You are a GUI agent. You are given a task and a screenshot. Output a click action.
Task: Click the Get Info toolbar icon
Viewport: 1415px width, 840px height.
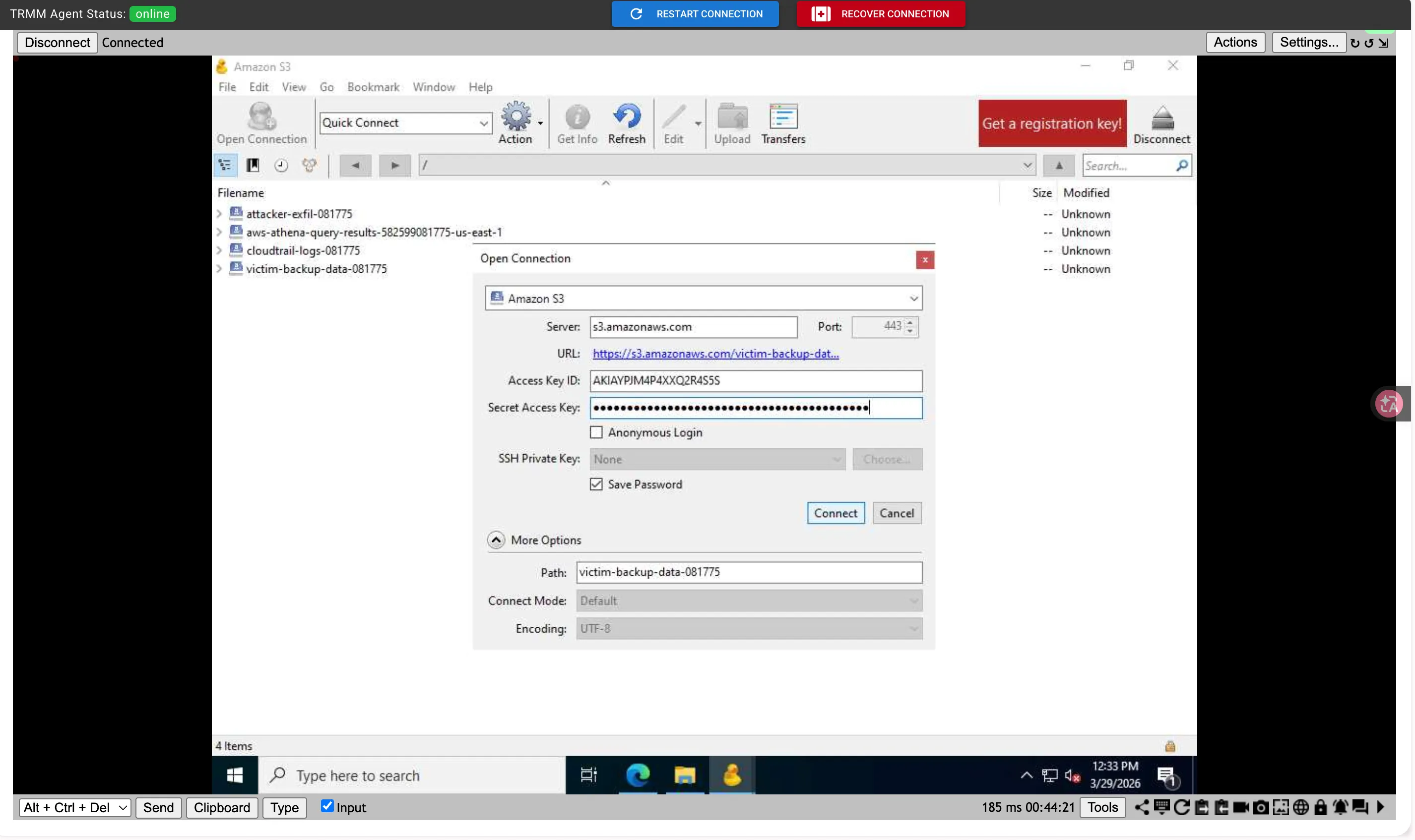pos(577,123)
